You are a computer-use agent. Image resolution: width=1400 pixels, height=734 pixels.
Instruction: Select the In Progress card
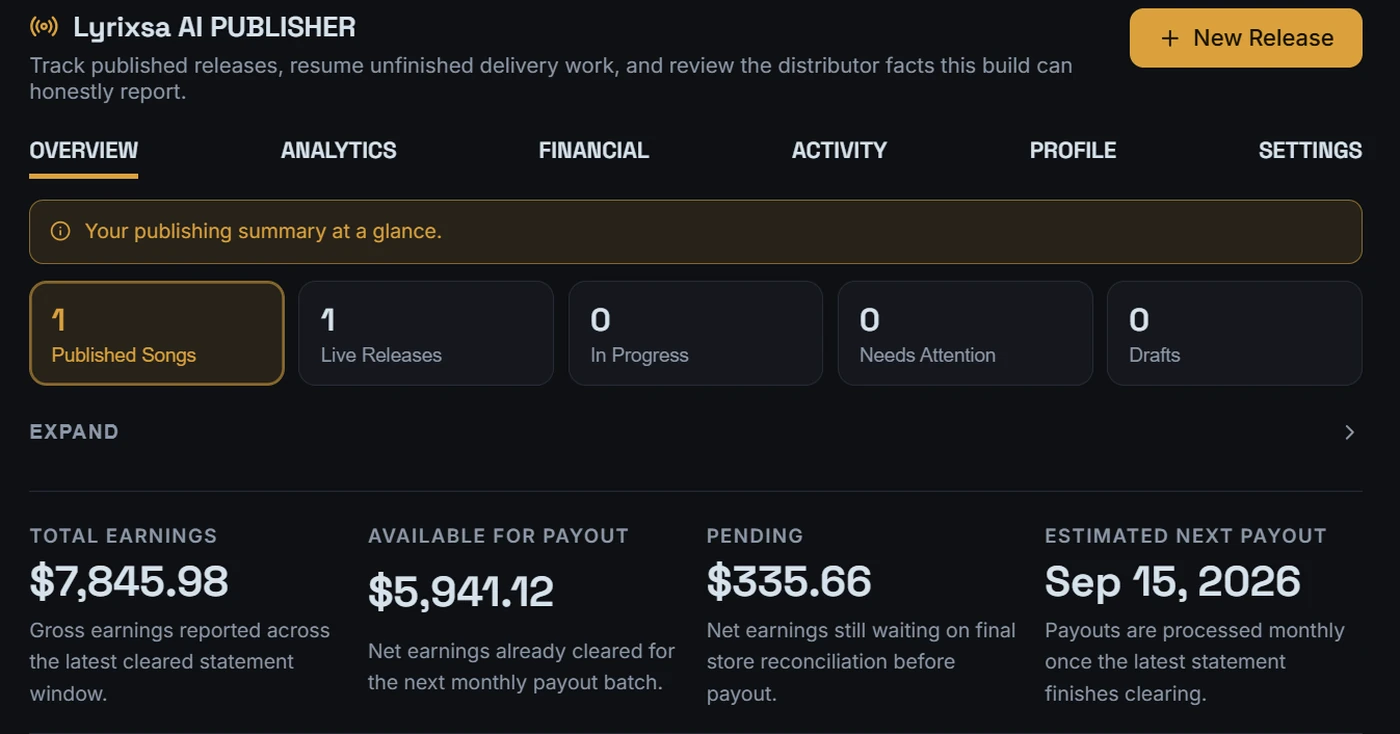[x=696, y=333]
